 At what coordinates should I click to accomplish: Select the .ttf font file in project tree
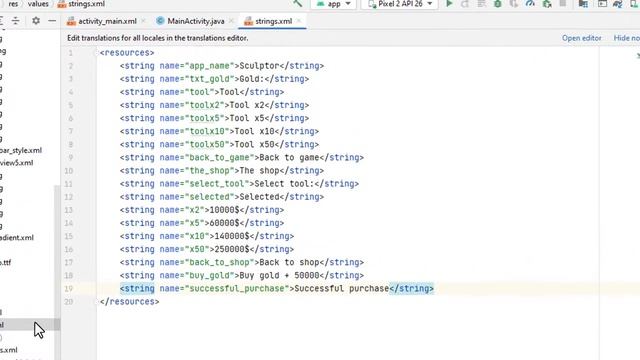tap(6, 262)
